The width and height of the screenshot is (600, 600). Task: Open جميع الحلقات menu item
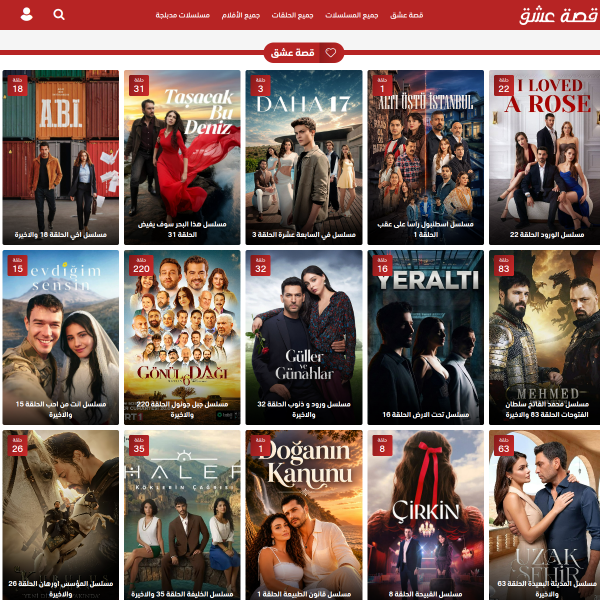pyautogui.click(x=292, y=15)
